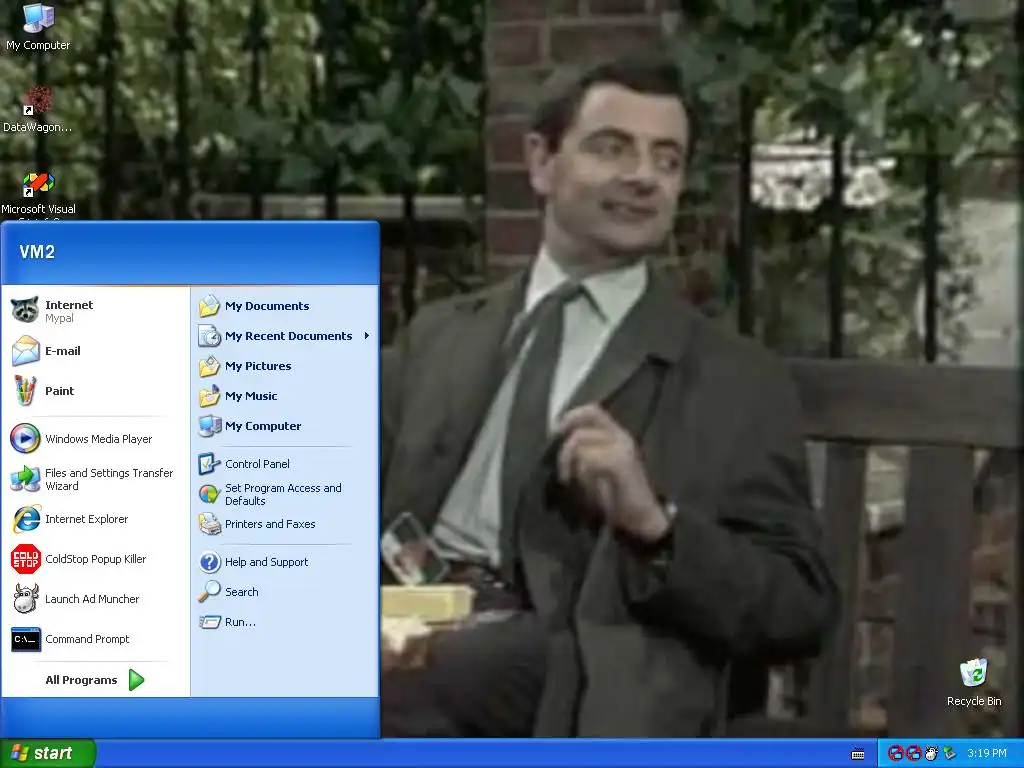Open My Music folder
This screenshot has width=1024, height=768.
coord(285,396)
